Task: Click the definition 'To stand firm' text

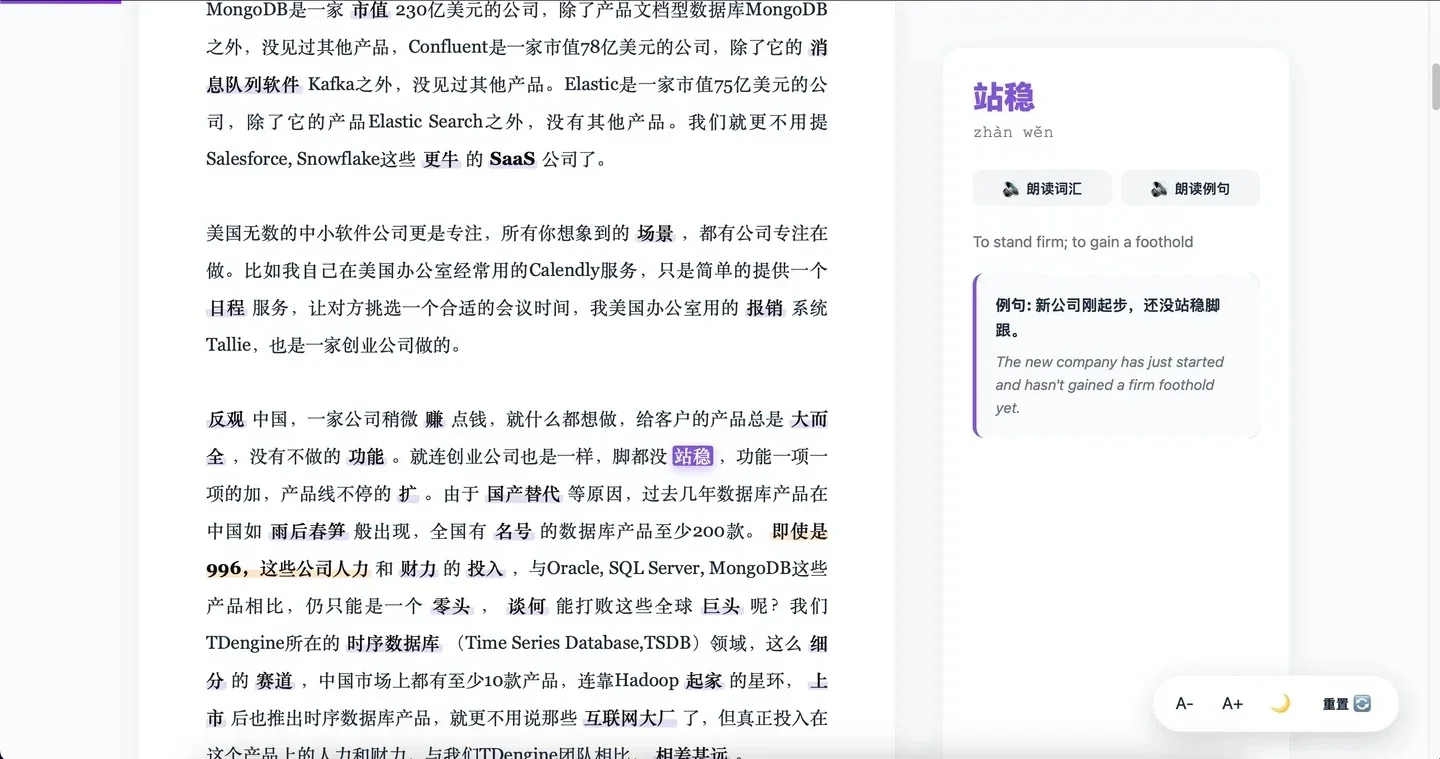Action: [x=1083, y=241]
